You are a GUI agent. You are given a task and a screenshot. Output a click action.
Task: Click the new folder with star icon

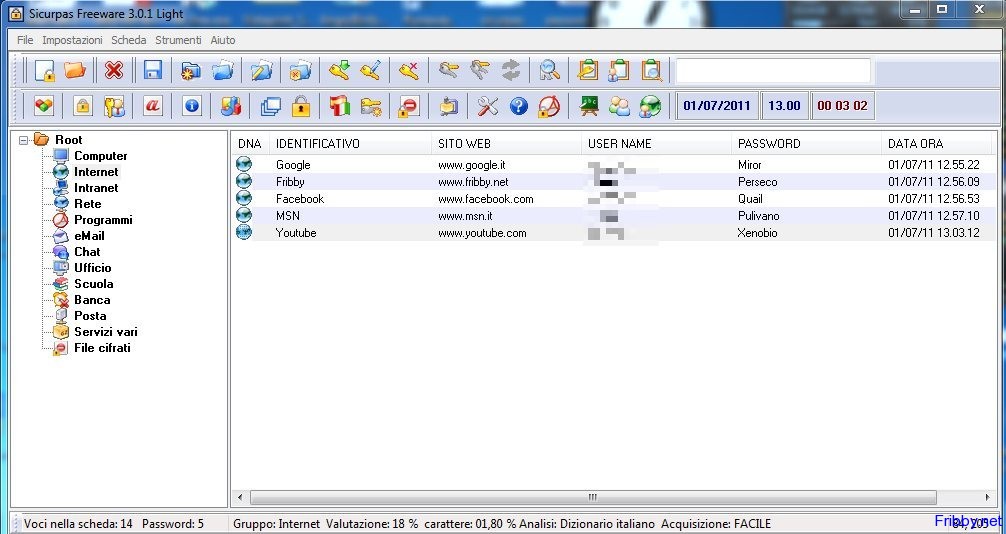[x=191, y=71]
